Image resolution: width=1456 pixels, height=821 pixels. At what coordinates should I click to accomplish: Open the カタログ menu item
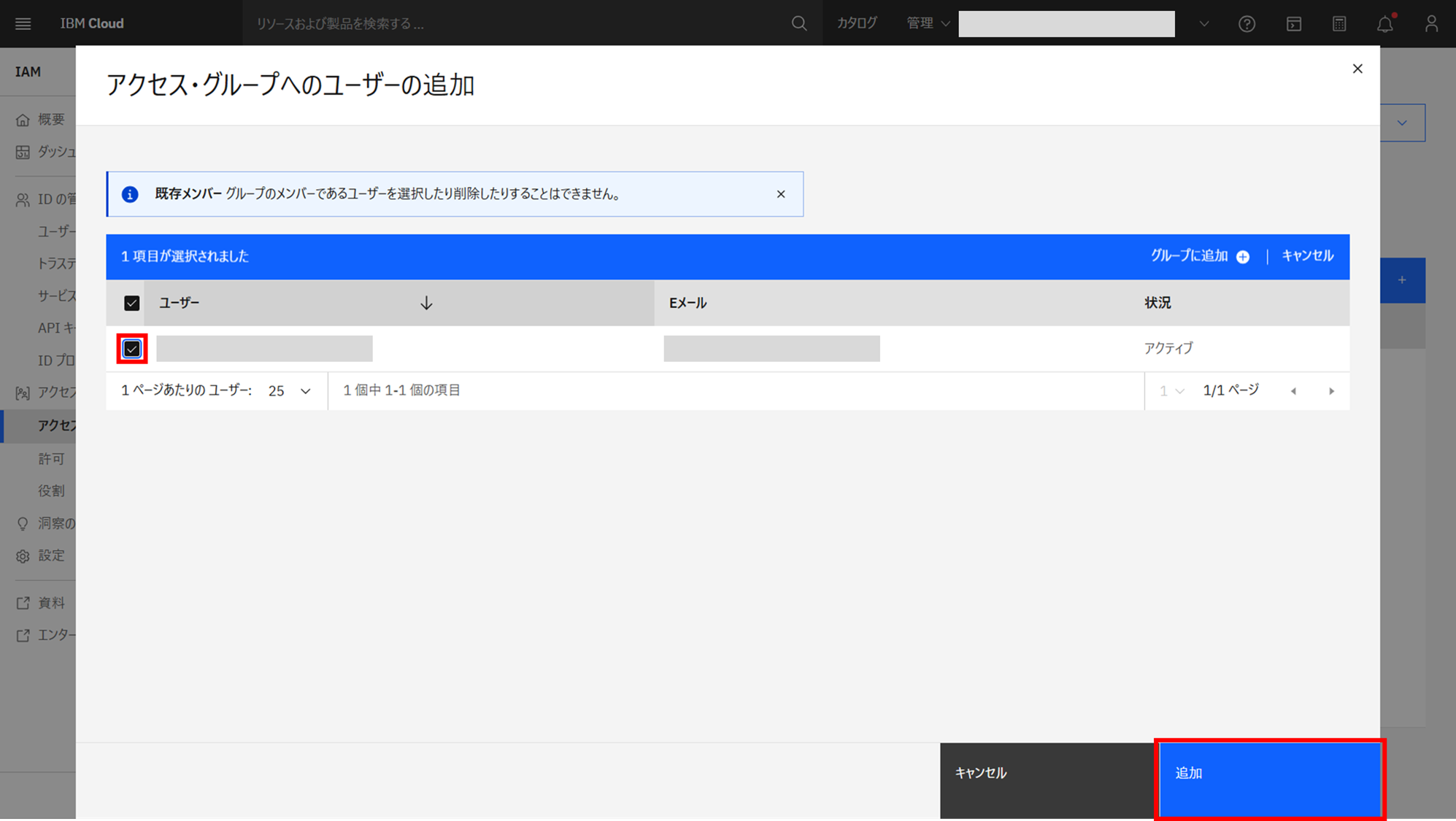[857, 23]
